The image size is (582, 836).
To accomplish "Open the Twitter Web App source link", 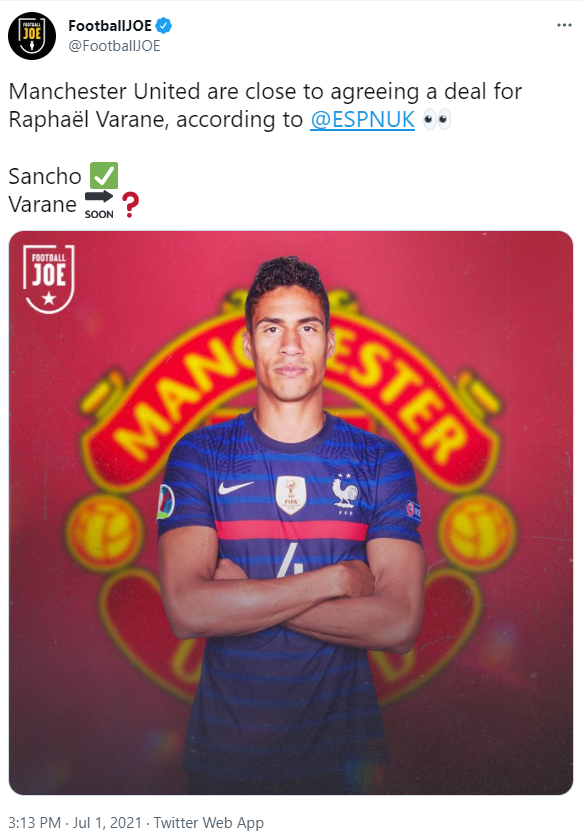I will (208, 823).
